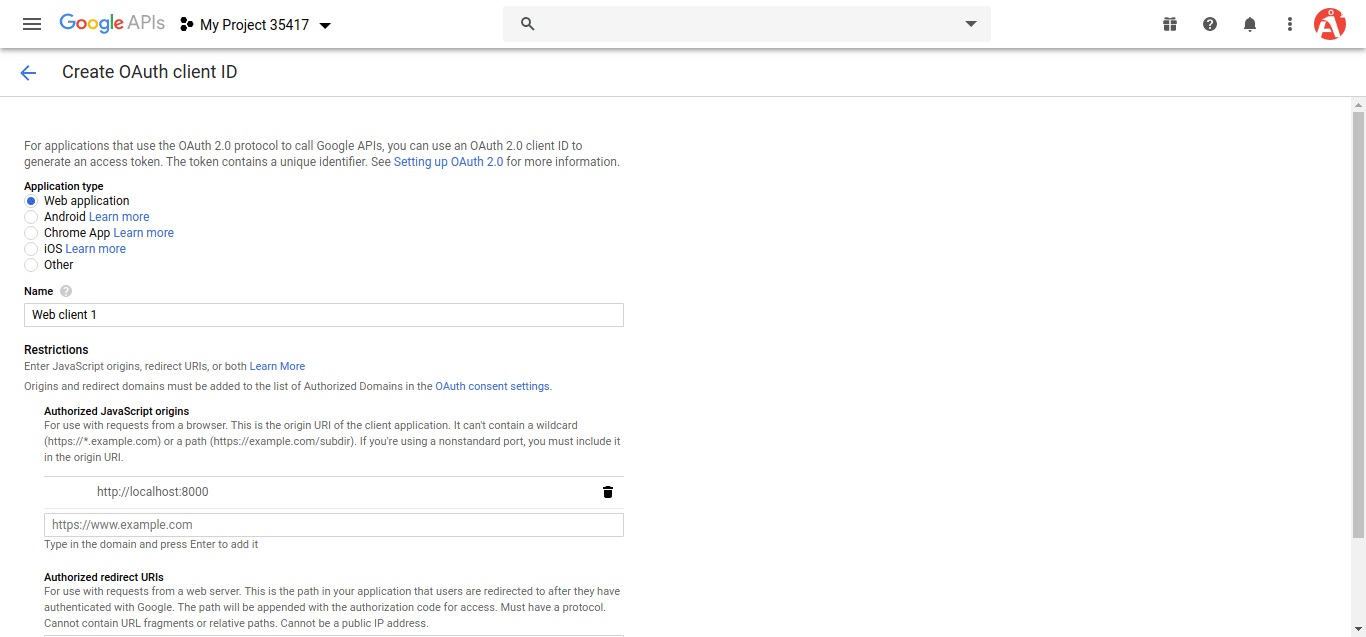Expand the search bar dropdown arrow

969,24
